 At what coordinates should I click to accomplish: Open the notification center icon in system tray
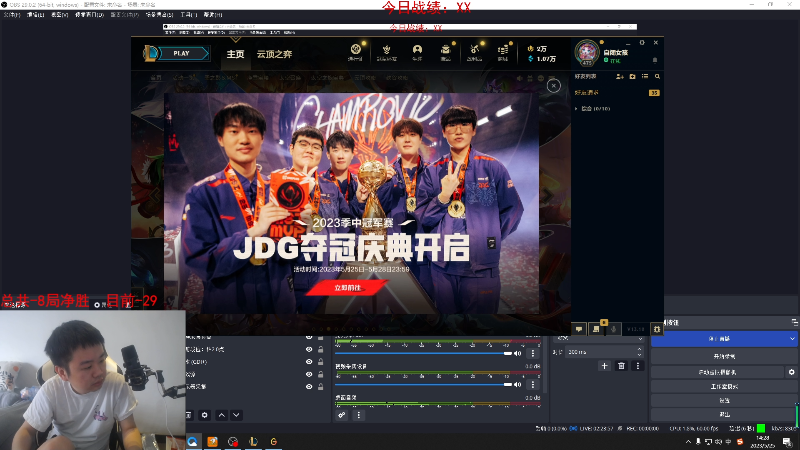(x=787, y=442)
